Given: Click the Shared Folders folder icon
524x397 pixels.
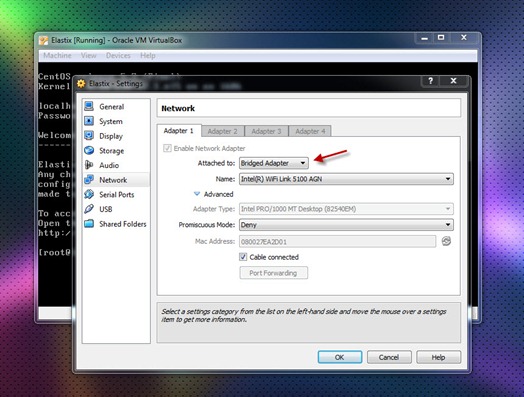Looking at the screenshot, I should pos(89,224).
